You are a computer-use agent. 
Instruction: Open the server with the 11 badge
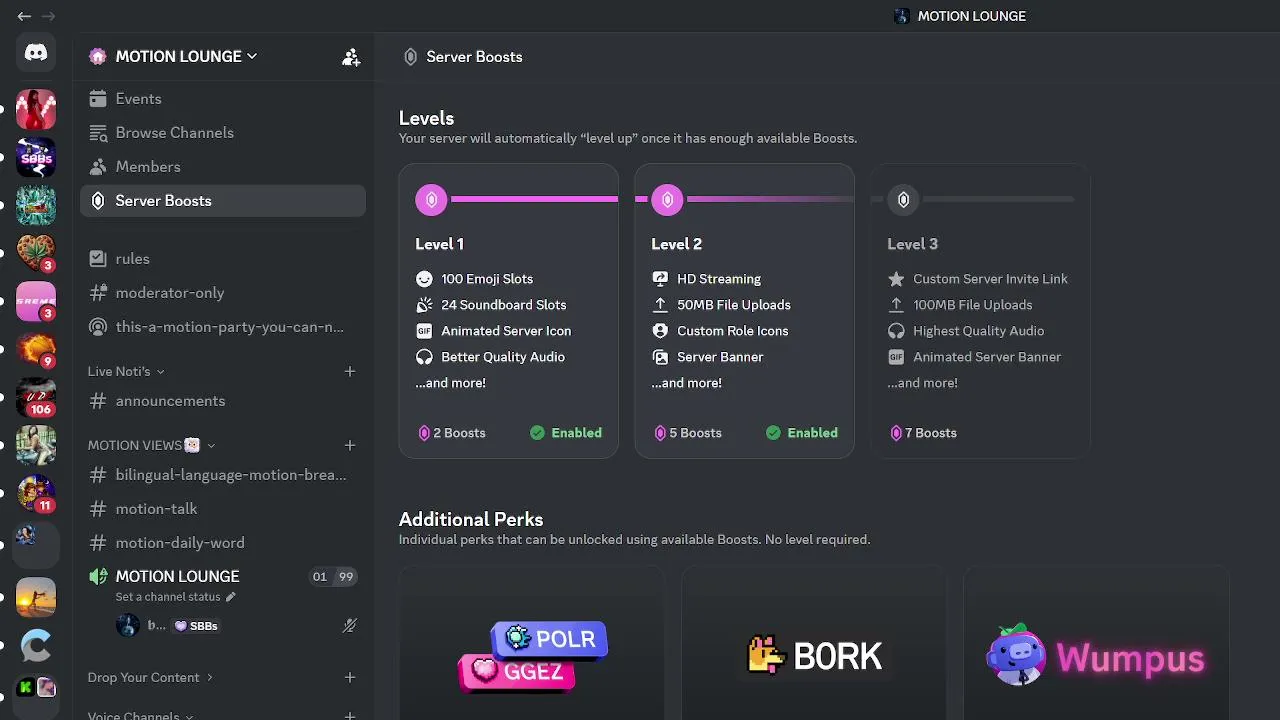[x=36, y=493]
